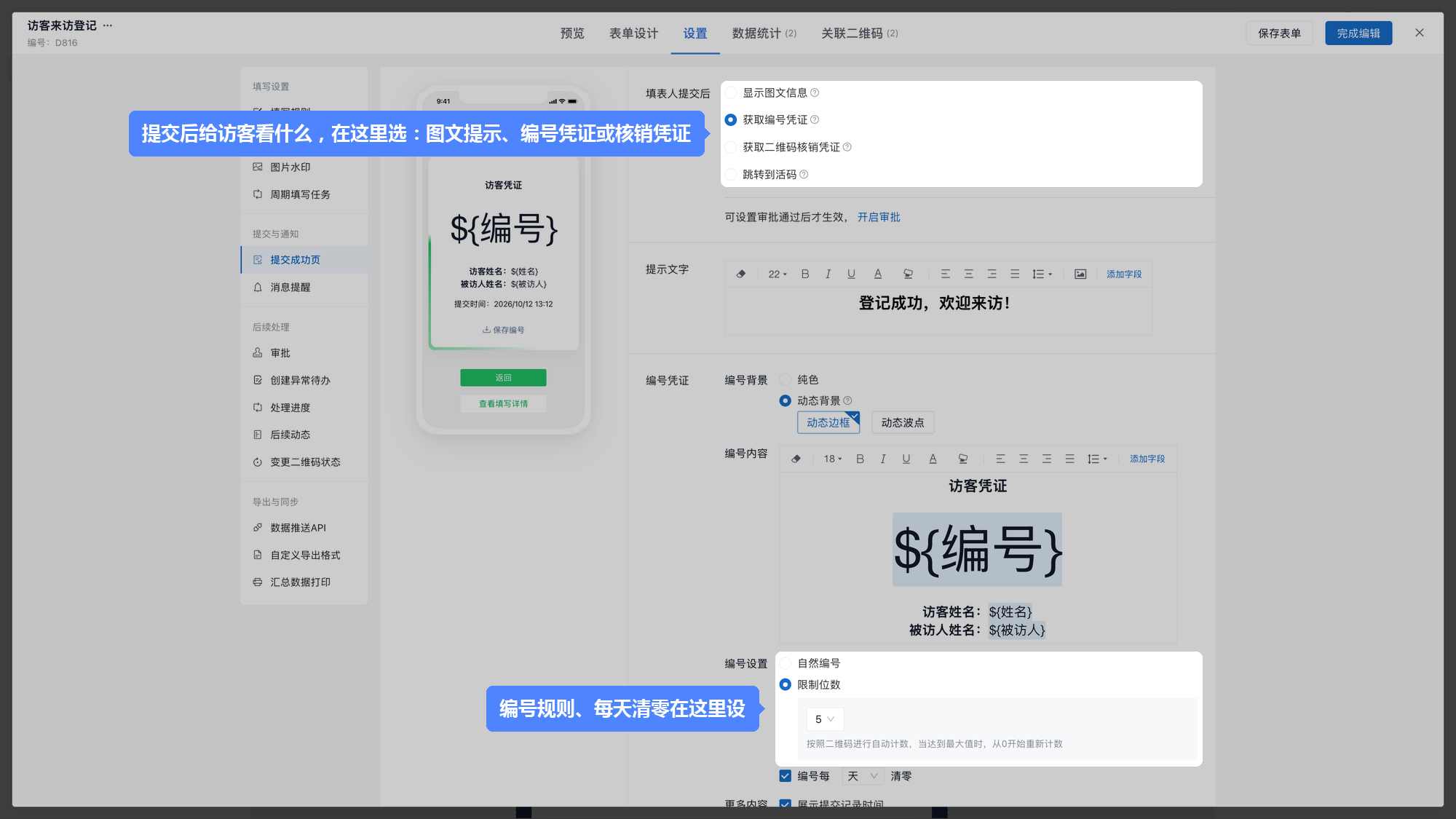The height and width of the screenshot is (819, 1456).
Task: Toggle bold in 编号内容 toolbar
Action: click(860, 459)
